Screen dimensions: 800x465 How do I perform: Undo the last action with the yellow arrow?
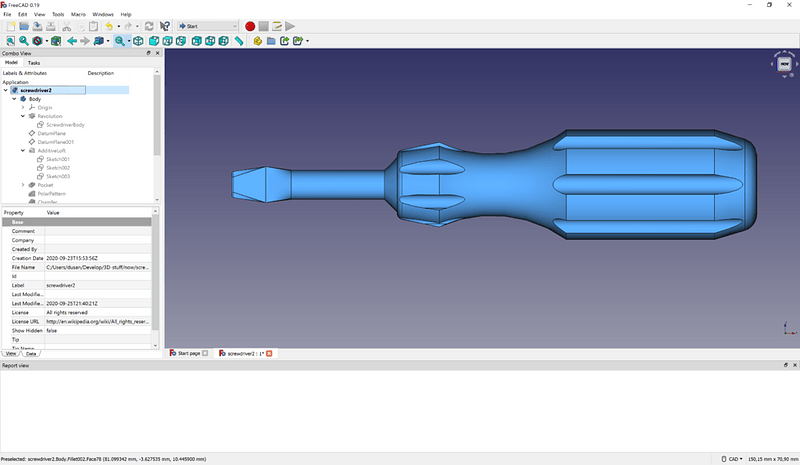coord(109,26)
